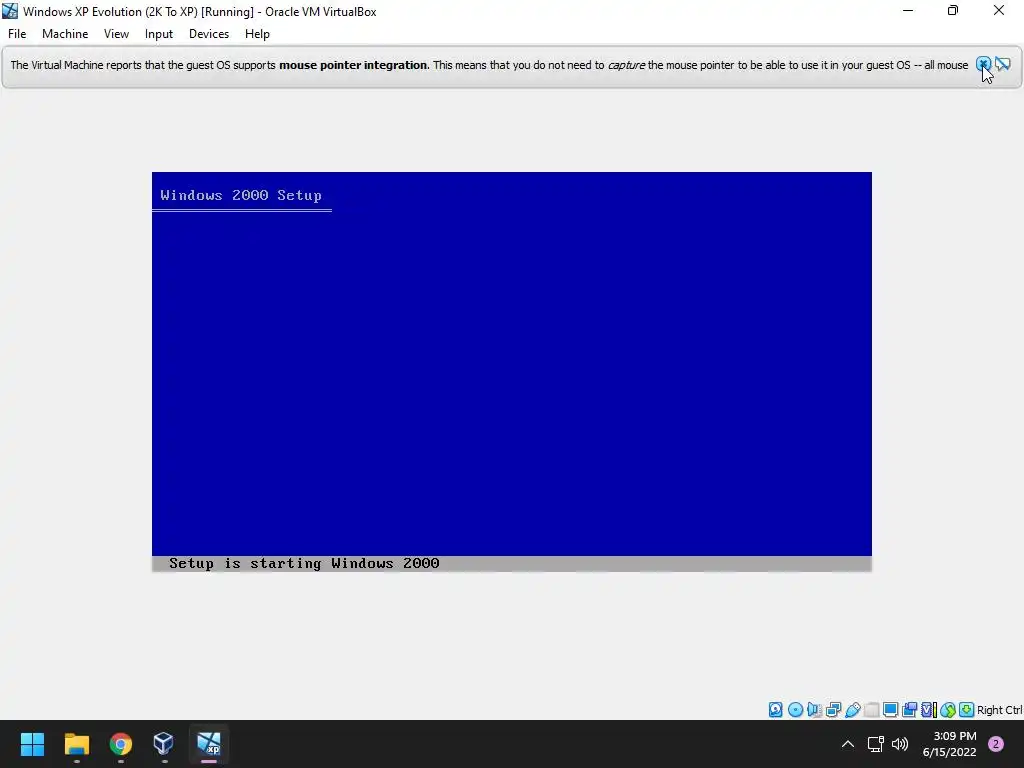Click the network adapters indicator

[x=833, y=709]
